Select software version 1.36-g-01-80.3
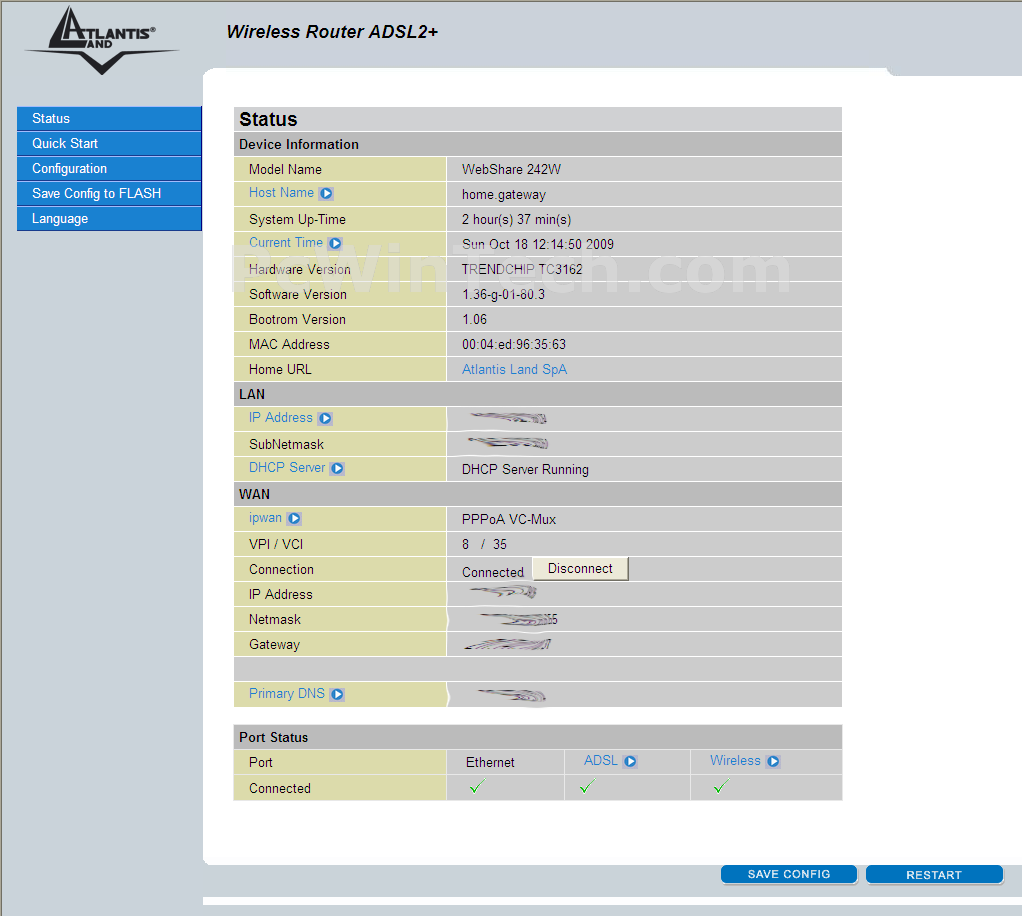The width and height of the screenshot is (1022, 916). click(503, 294)
